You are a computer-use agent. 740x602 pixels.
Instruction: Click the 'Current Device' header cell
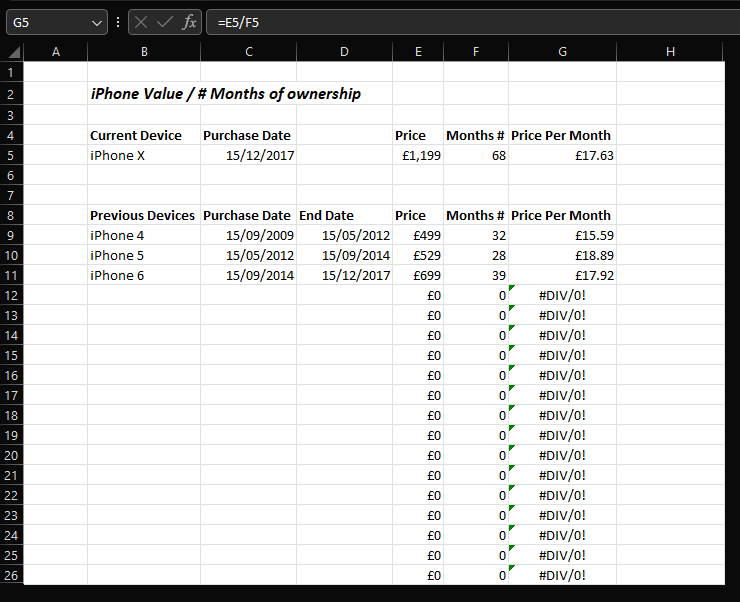pos(144,135)
